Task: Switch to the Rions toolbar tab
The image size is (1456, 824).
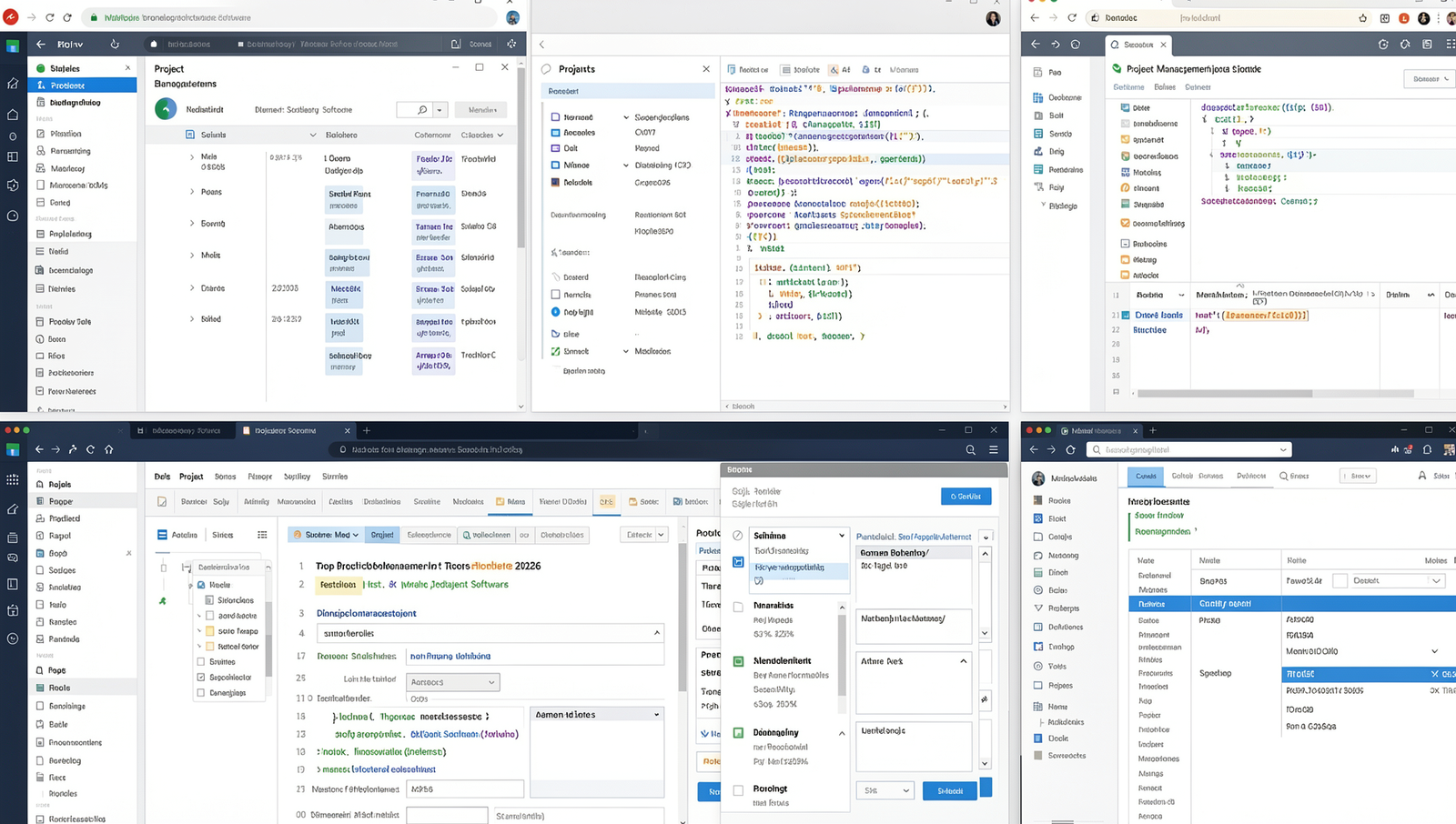Action: 510,501
